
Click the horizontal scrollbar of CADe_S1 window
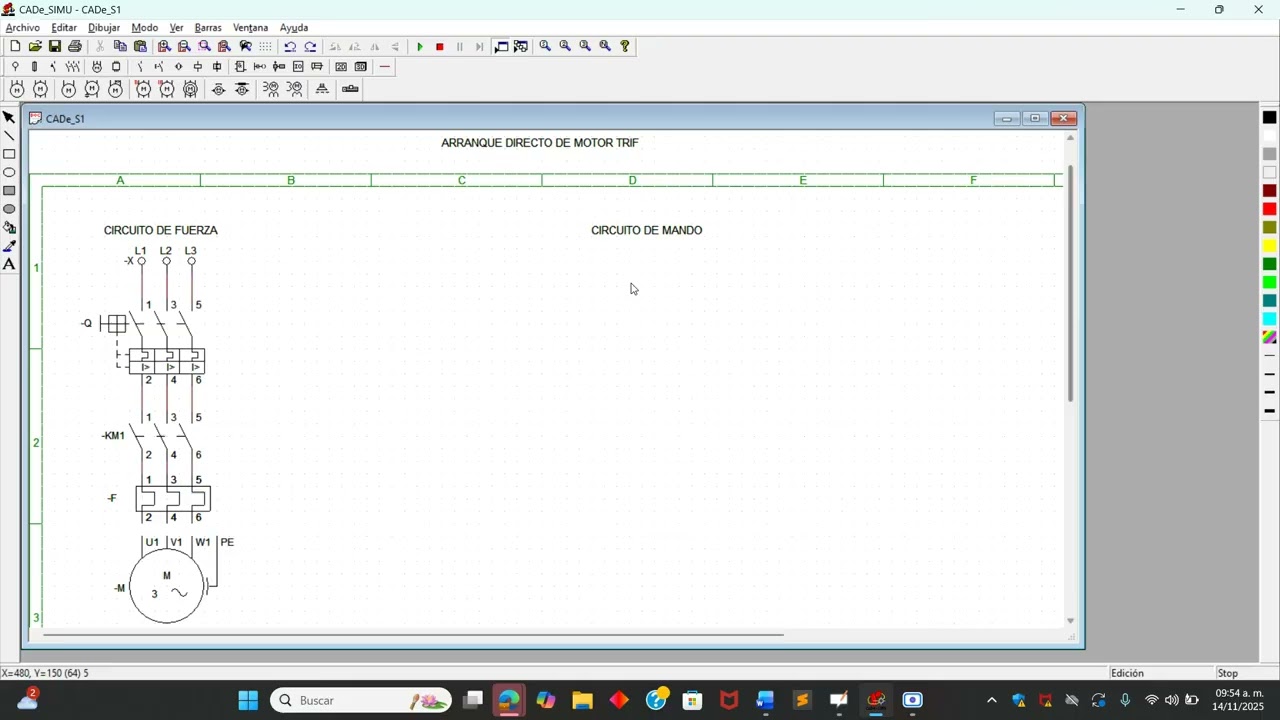point(412,635)
